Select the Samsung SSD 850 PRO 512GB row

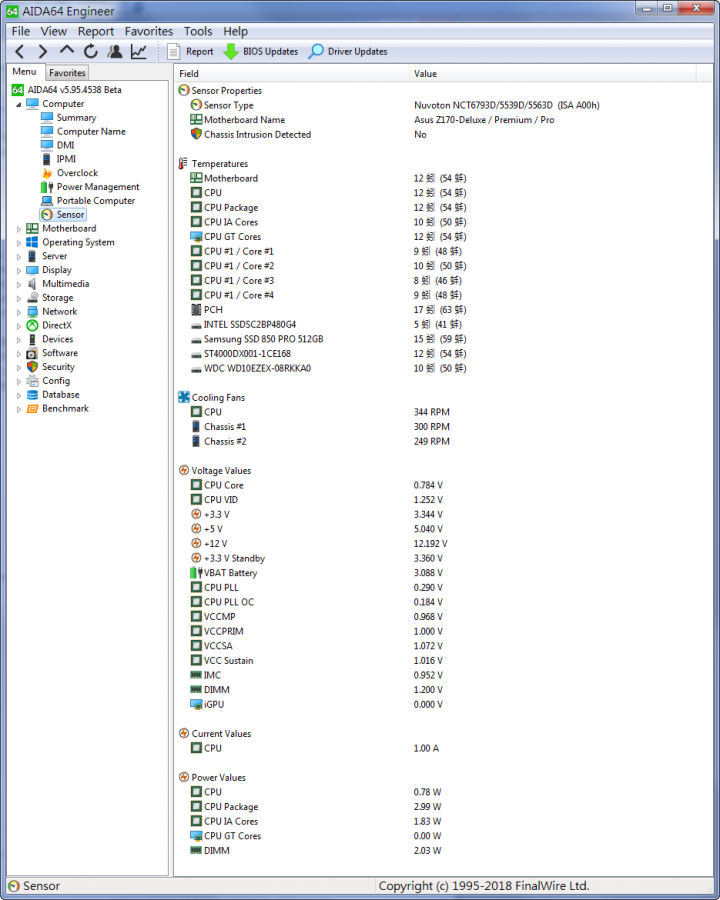[443, 339]
